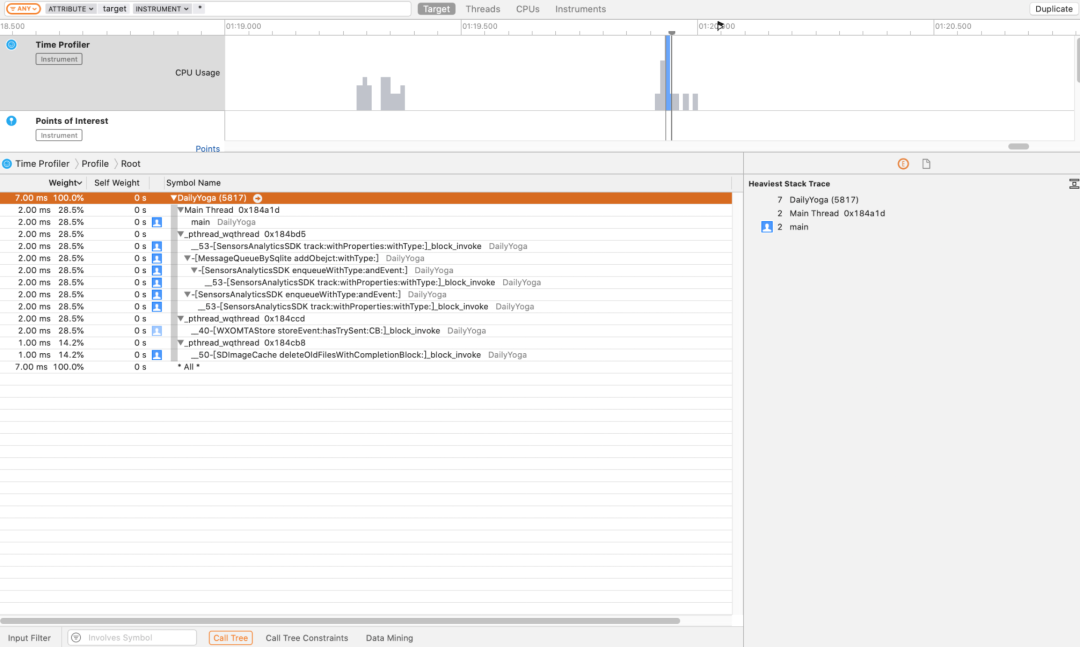Collapse _pthread_wqthread 0x184cb8 row
Image resolution: width=1080 pixels, height=647 pixels.
coord(180,343)
